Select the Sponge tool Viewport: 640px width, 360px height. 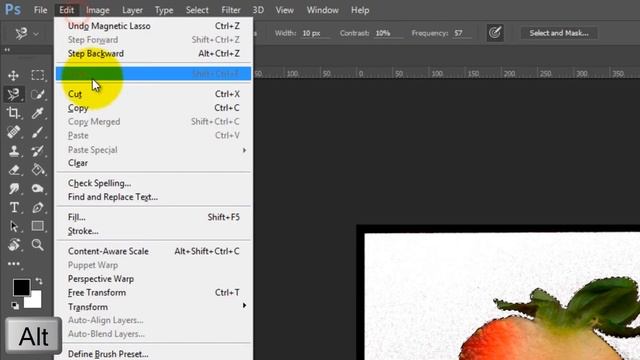[38, 189]
